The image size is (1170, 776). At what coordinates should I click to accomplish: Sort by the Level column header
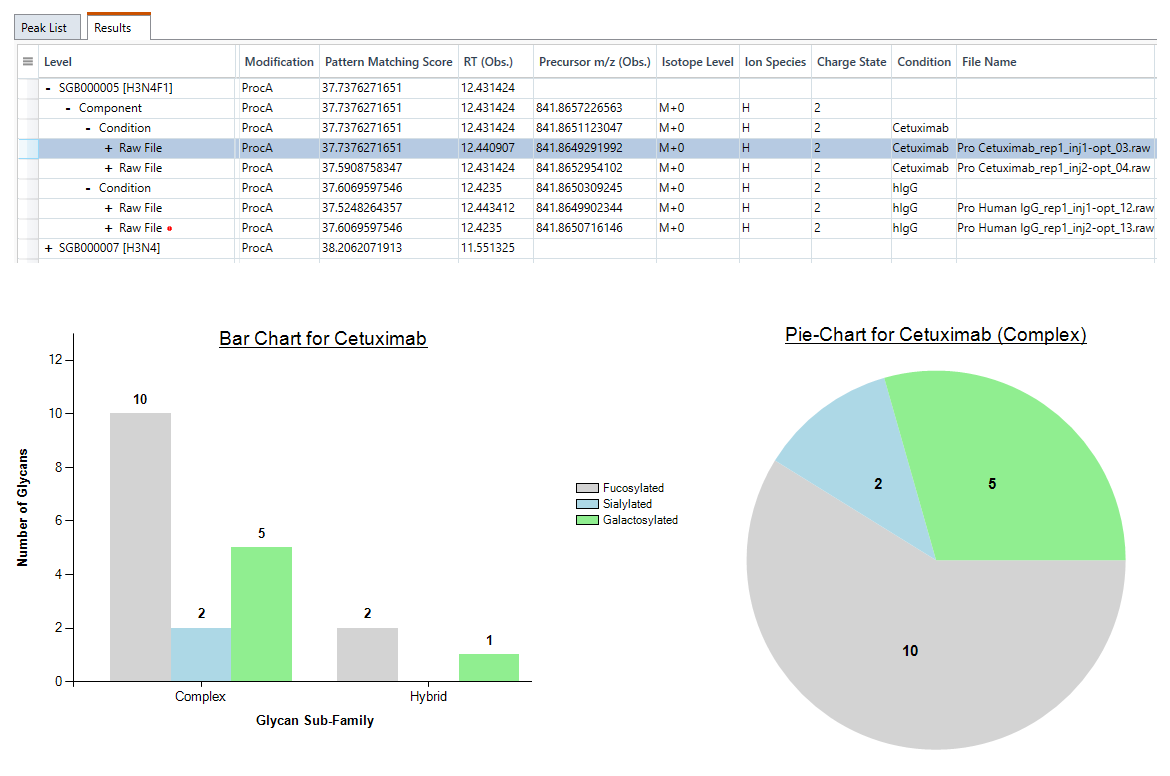pos(138,62)
